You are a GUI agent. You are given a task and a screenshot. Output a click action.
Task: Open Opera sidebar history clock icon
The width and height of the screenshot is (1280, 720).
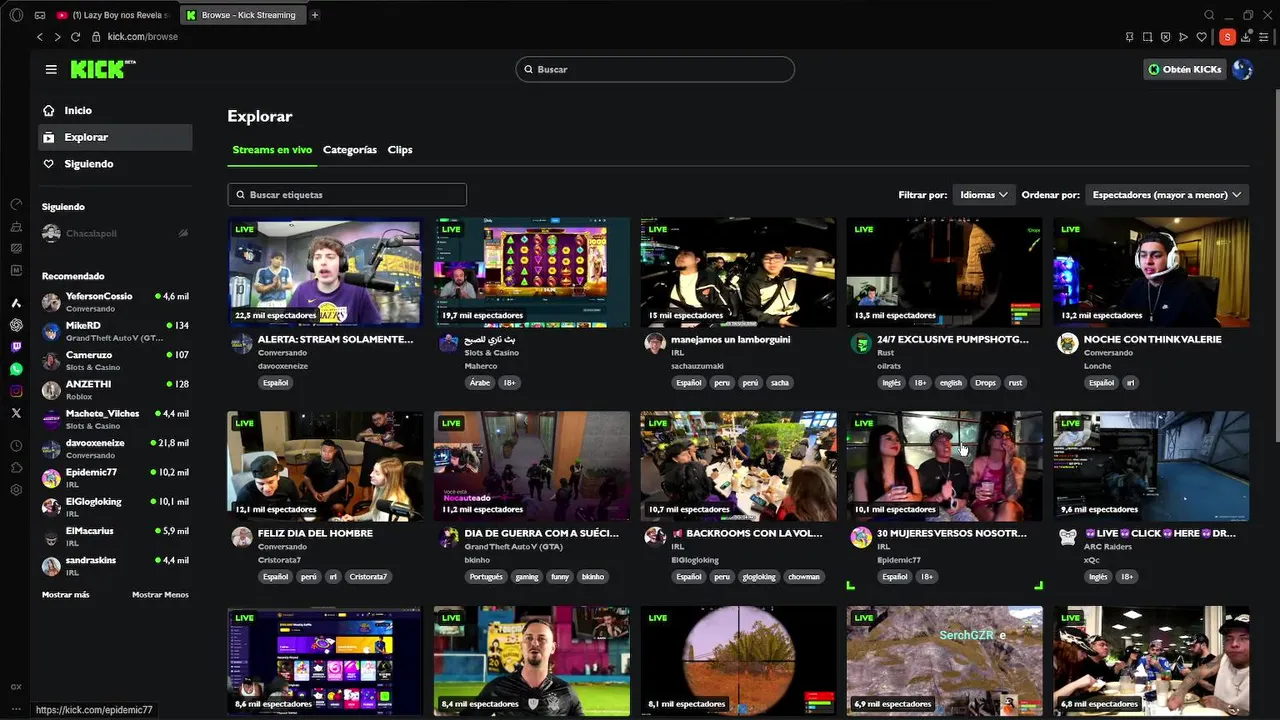16,446
